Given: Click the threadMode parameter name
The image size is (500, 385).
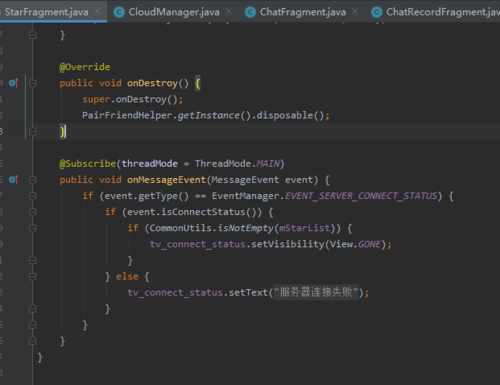Looking at the screenshot, I should pos(149,164).
